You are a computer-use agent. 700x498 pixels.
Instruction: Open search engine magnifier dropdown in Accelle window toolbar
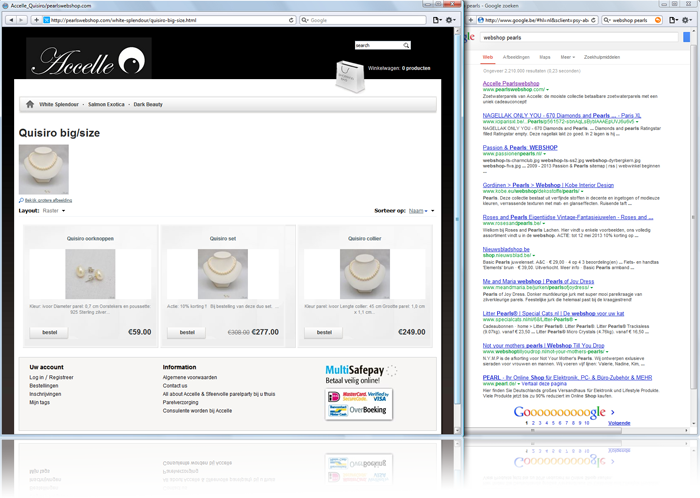pyautogui.click(x=305, y=20)
